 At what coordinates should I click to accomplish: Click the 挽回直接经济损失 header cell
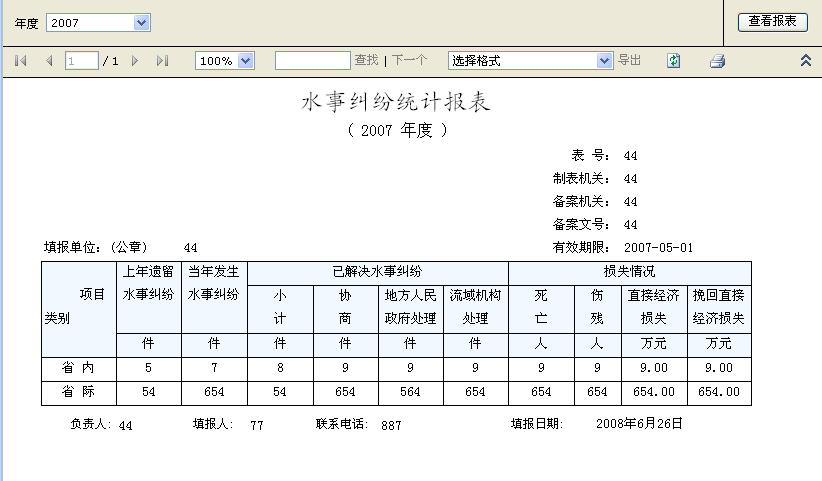pos(719,307)
